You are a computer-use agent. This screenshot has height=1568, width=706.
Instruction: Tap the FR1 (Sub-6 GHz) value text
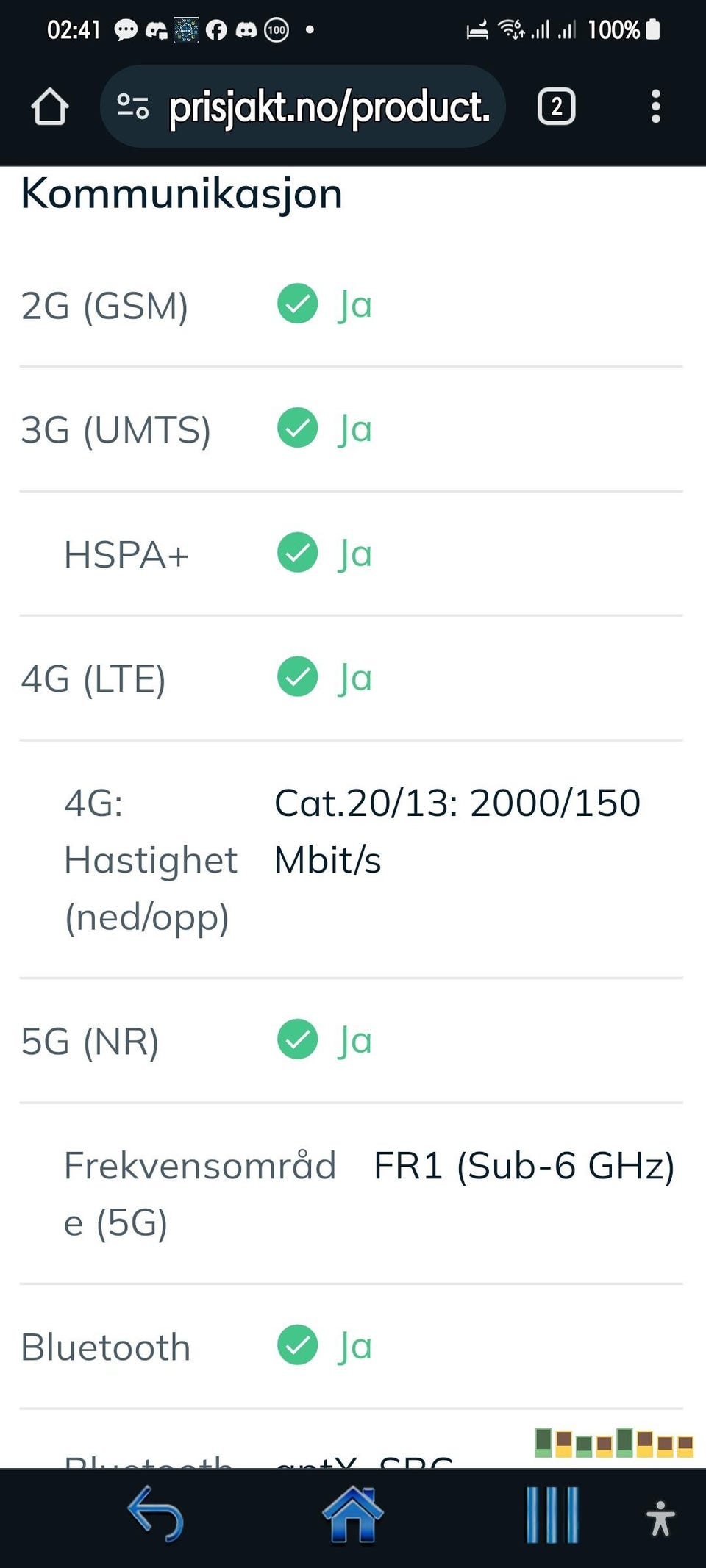coord(524,1166)
